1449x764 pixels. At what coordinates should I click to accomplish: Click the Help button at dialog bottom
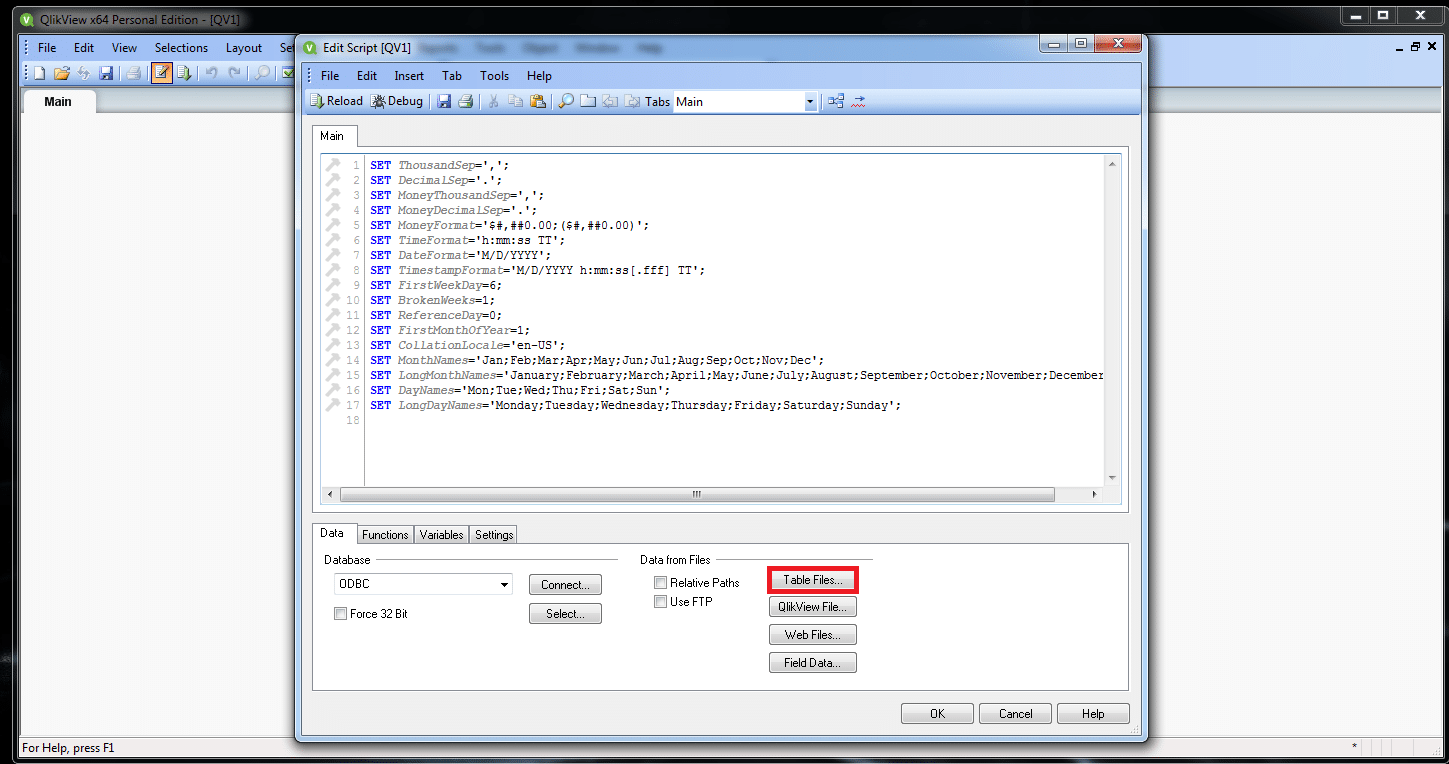coord(1093,714)
